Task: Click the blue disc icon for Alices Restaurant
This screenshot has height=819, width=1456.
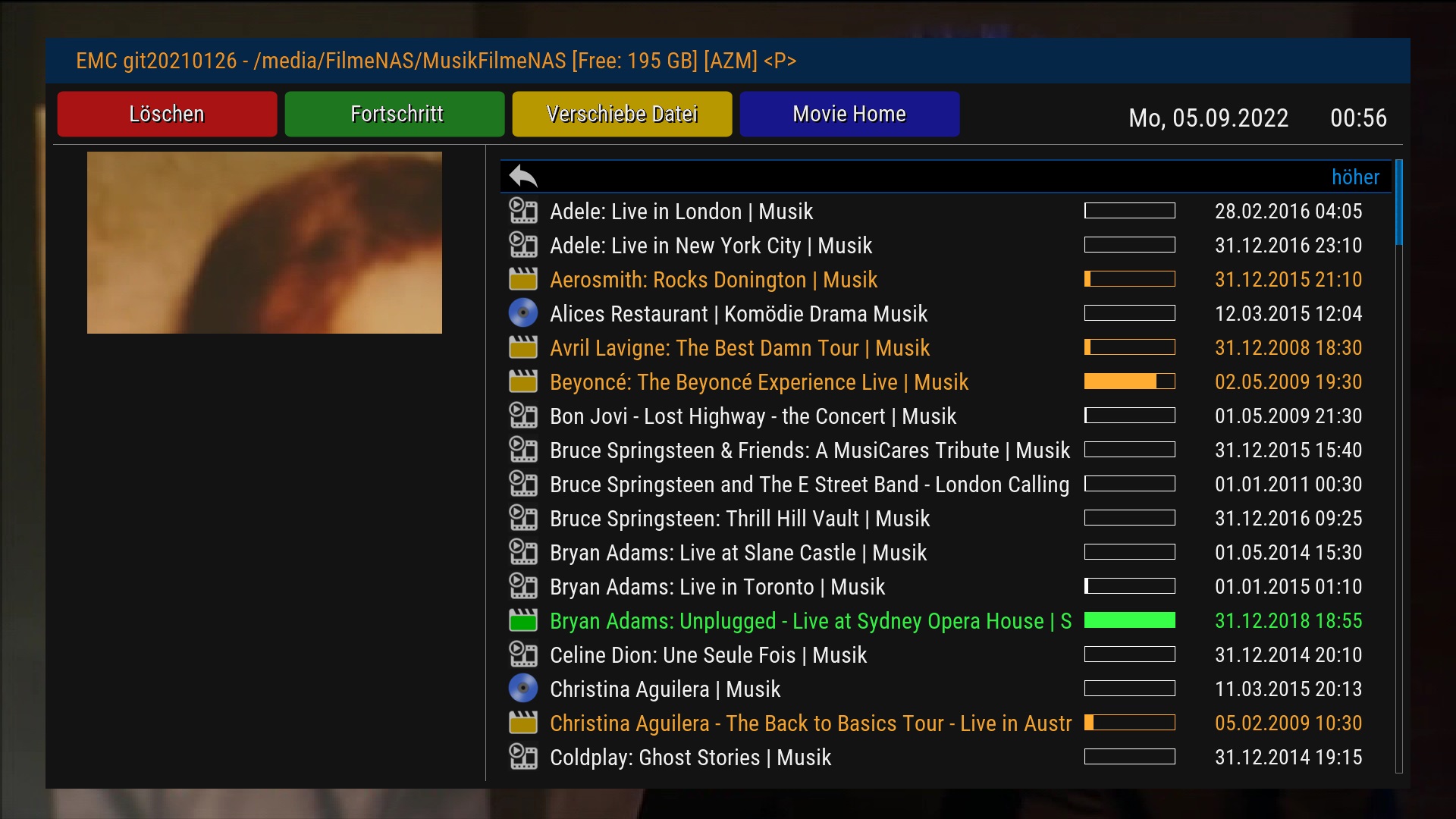Action: pos(523,313)
